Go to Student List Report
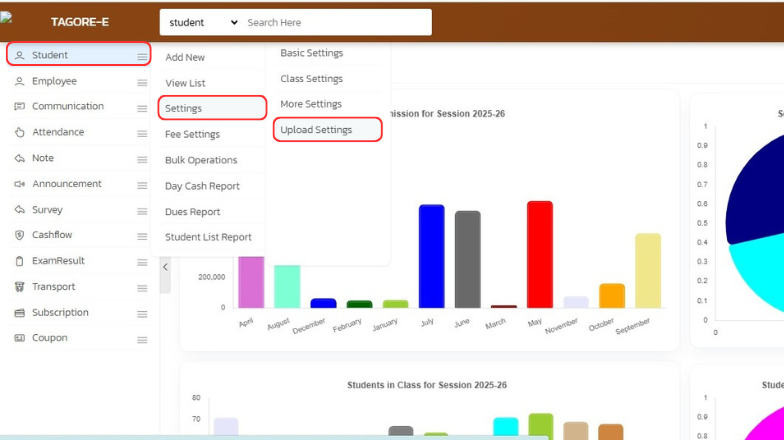Screen dimensions: 784x440 pos(208,237)
